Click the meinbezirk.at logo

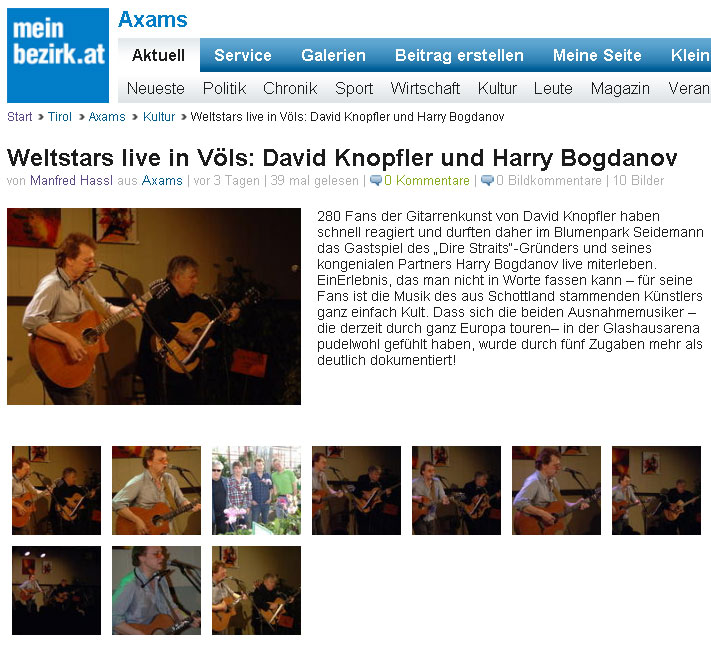click(58, 55)
